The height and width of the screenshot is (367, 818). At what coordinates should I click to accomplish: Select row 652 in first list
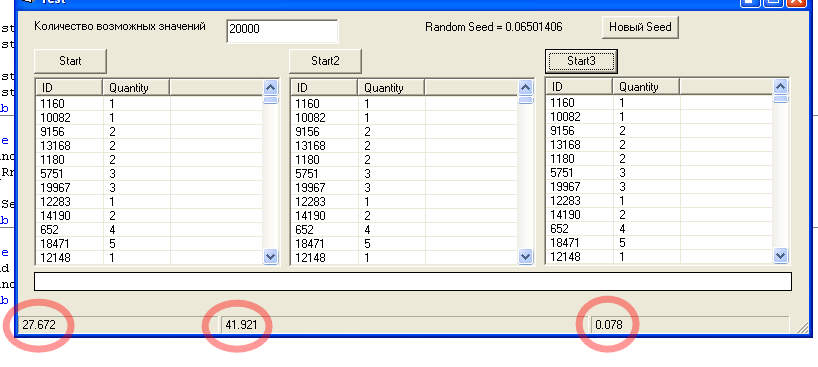[149, 230]
